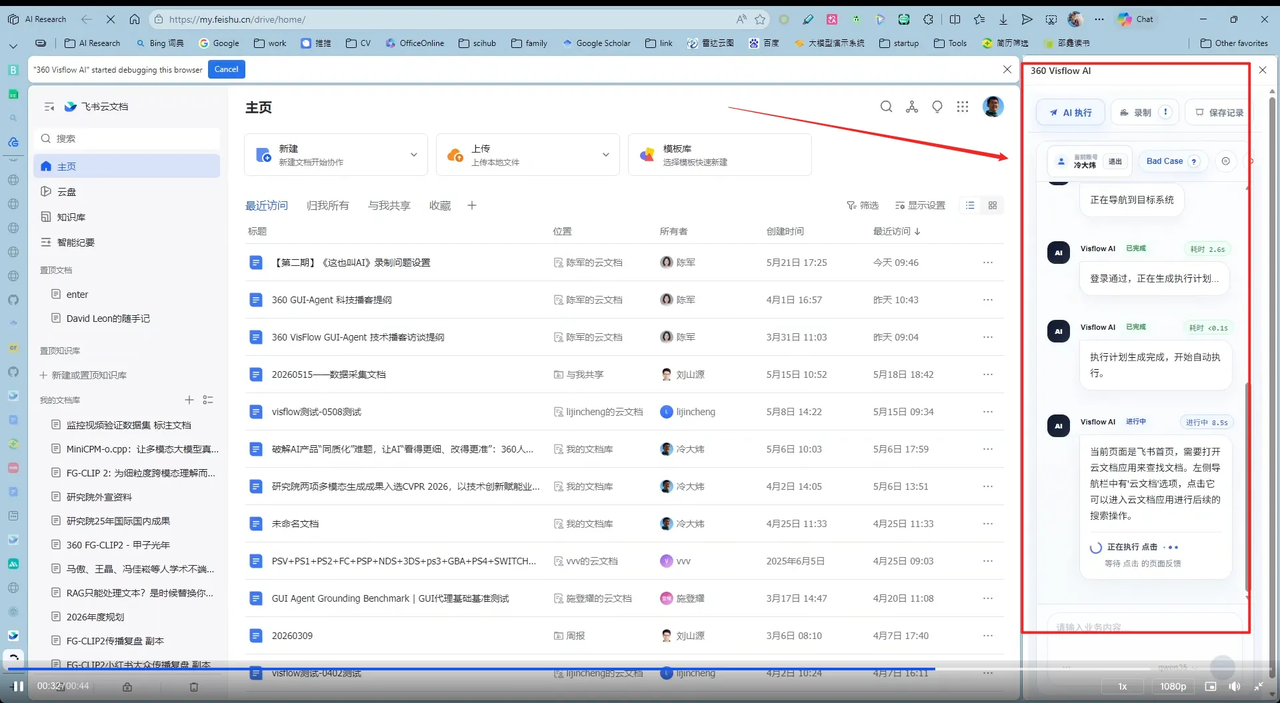Switch to list view layout
1280x703 pixels.
tap(970, 205)
